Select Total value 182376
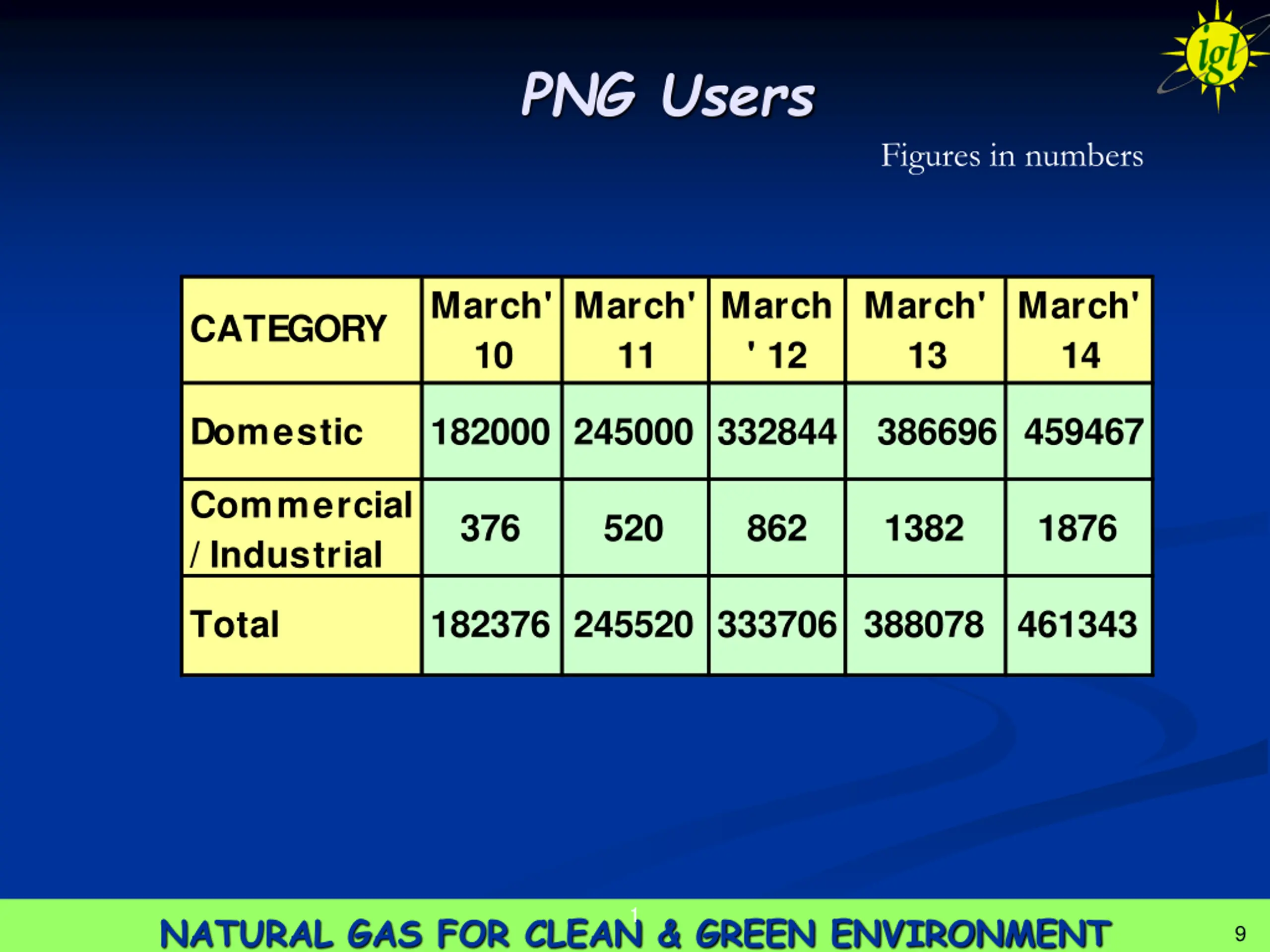Viewport: 1270px width, 952px height. (491, 624)
